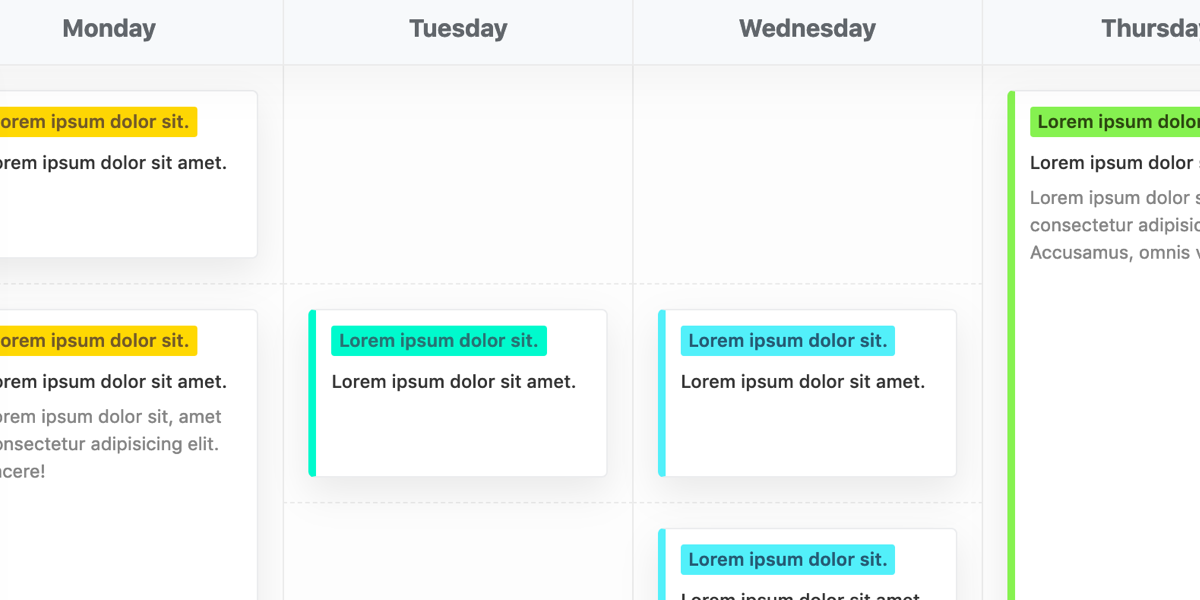Click the green color bar on Thursday's card
This screenshot has width=1200, height=600.
point(1011,340)
